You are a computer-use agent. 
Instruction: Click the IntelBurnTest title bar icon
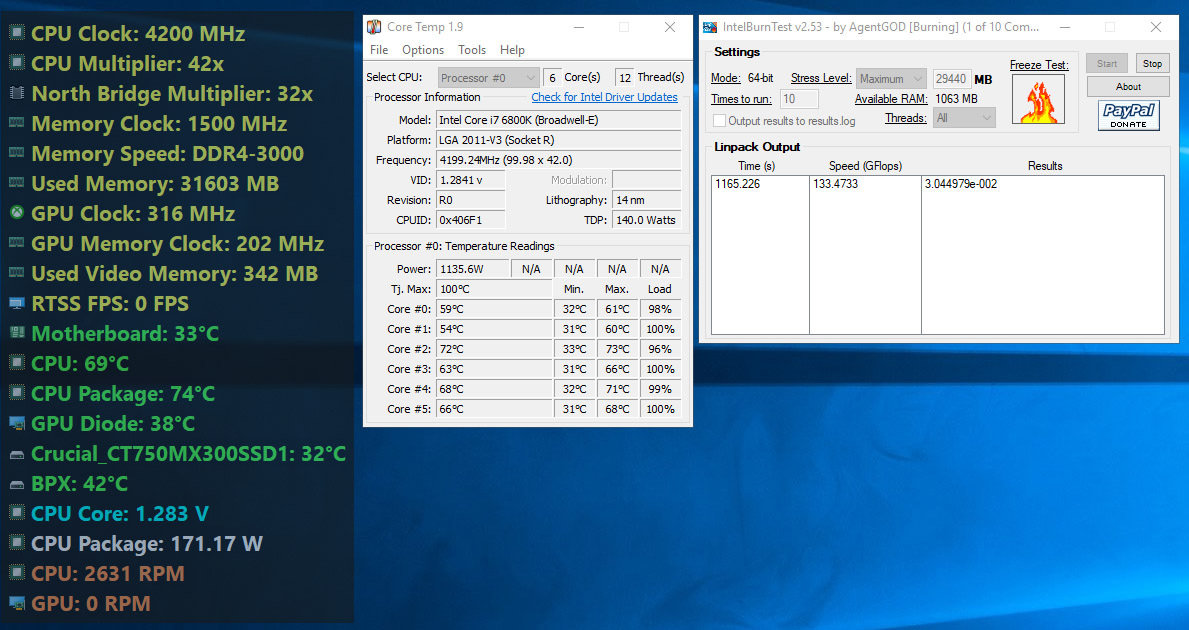(x=710, y=27)
